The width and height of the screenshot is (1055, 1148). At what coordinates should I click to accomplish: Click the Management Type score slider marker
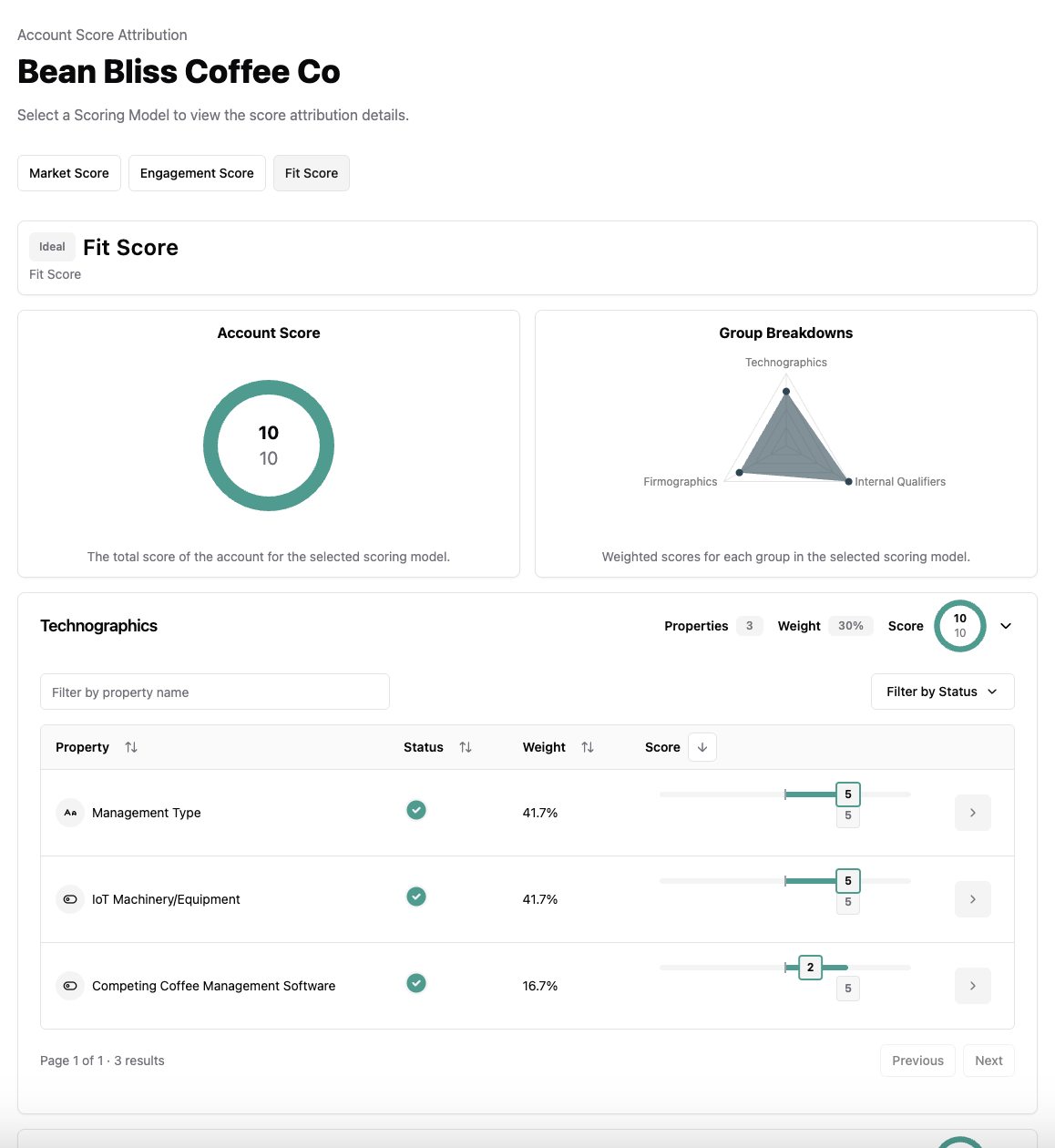pyautogui.click(x=847, y=794)
